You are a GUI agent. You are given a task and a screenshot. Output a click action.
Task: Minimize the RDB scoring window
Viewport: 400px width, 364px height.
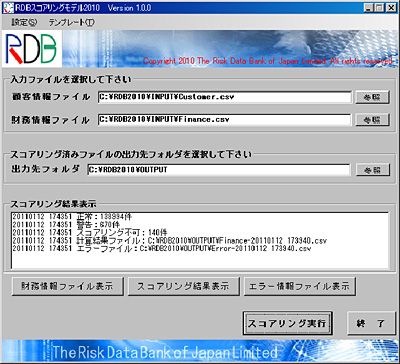pyautogui.click(x=369, y=8)
